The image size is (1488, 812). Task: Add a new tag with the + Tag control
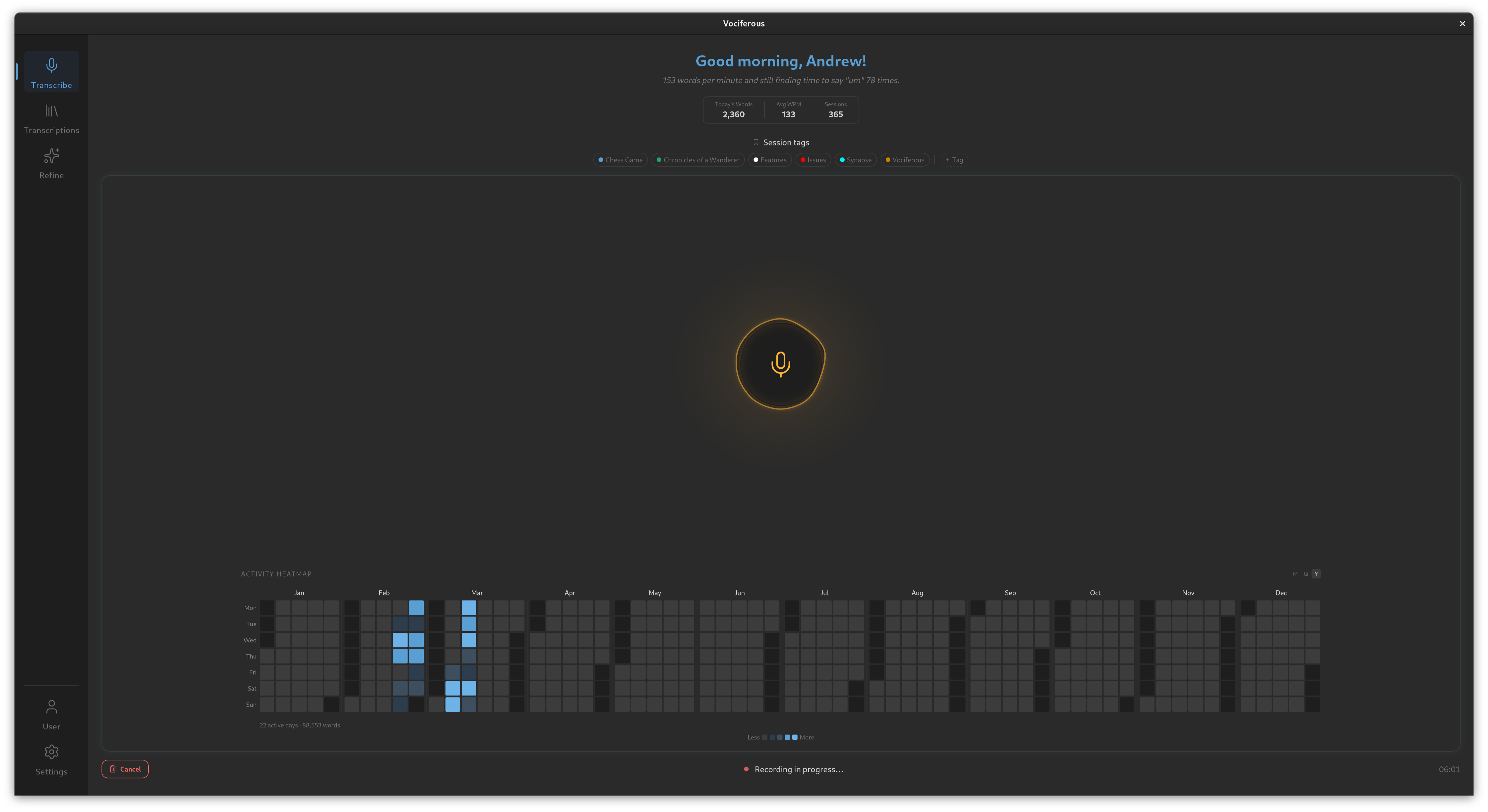click(x=953, y=160)
